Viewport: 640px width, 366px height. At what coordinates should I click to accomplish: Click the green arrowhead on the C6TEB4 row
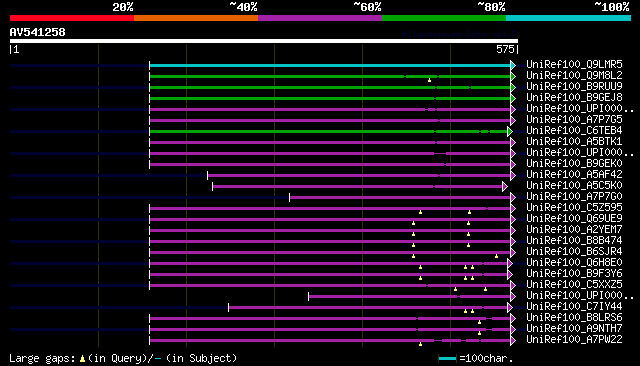[510, 131]
